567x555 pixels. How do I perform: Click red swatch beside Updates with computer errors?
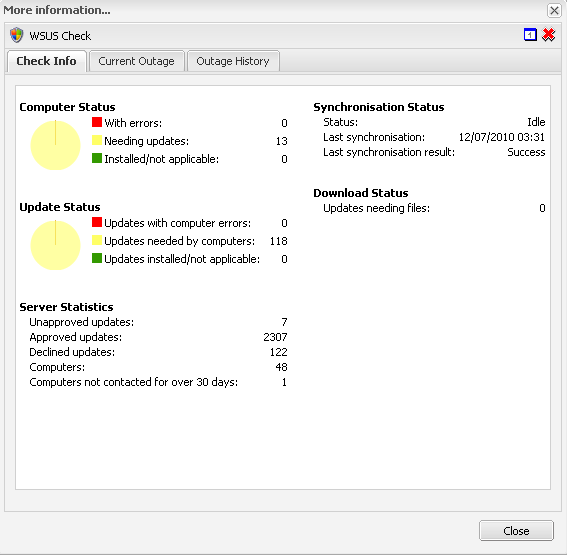tap(97, 222)
